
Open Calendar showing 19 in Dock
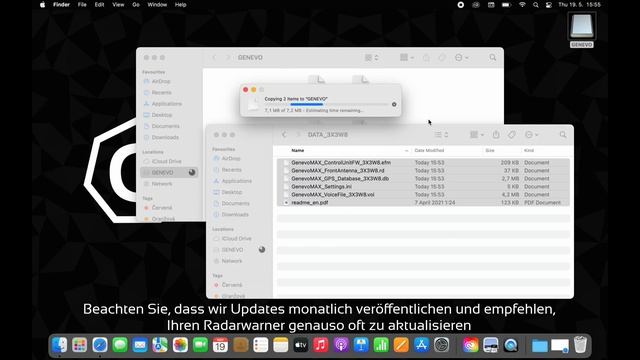220,345
